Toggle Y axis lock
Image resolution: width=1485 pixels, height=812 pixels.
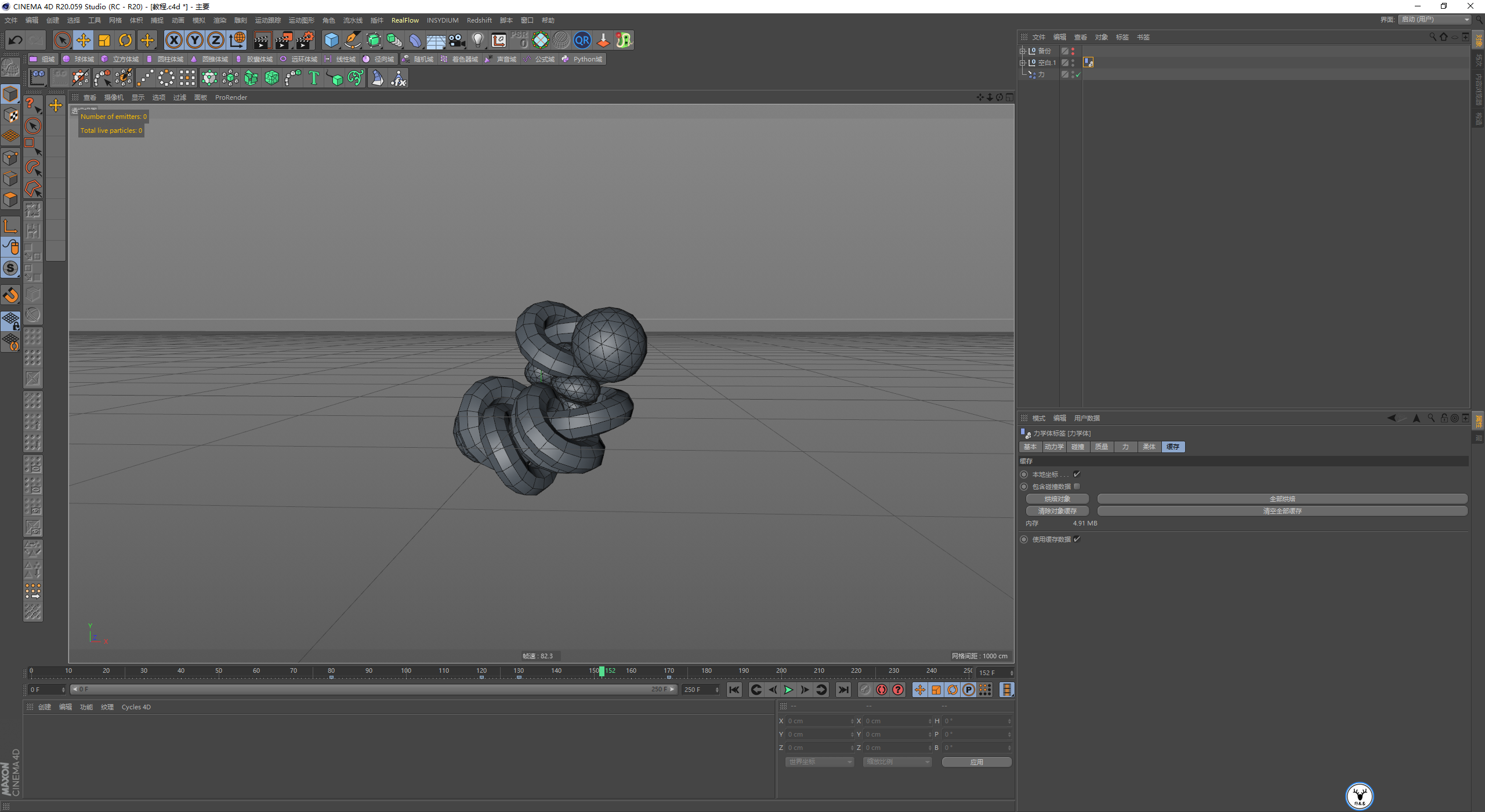195,40
